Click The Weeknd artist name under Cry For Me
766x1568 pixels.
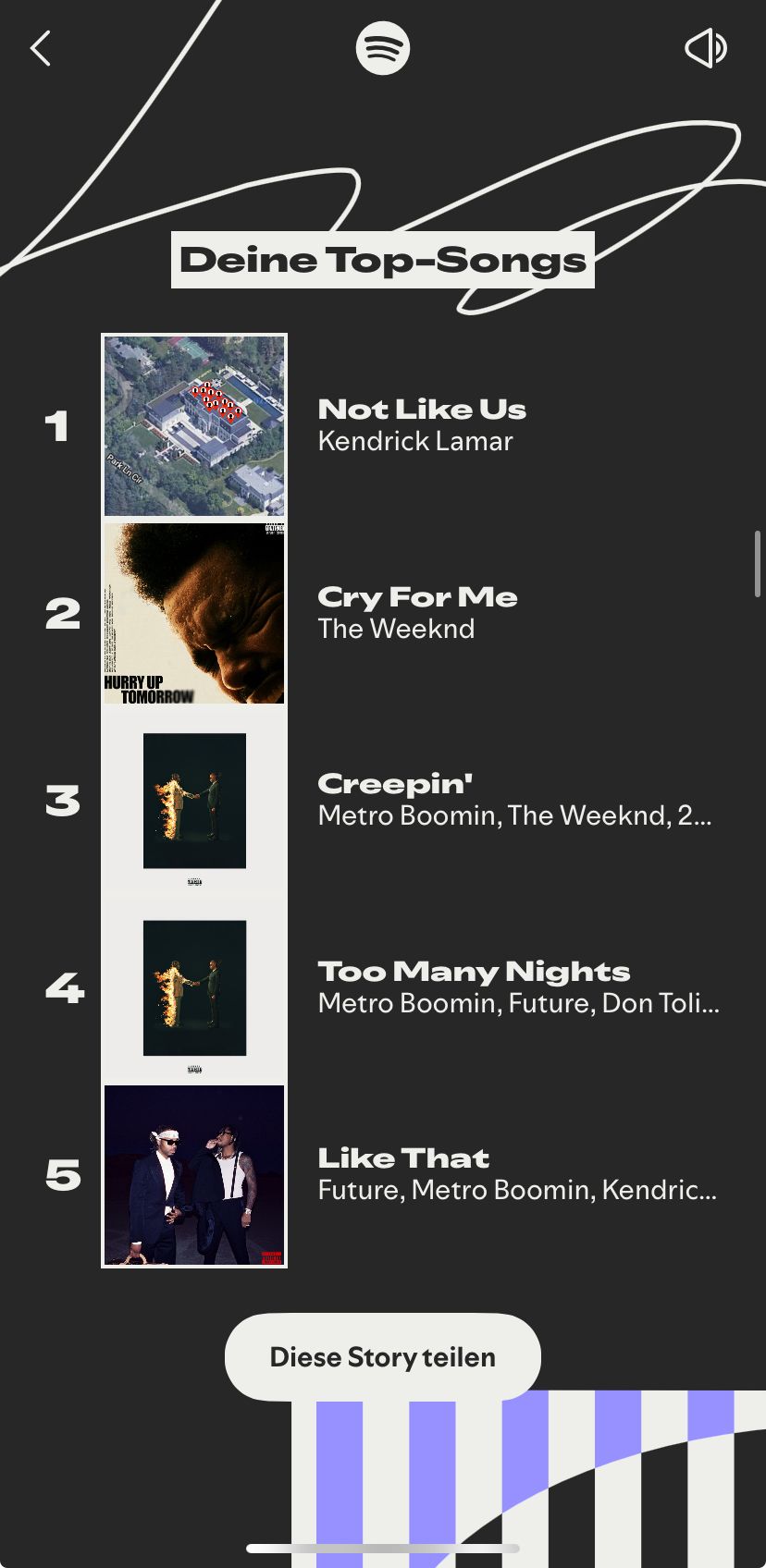click(396, 629)
